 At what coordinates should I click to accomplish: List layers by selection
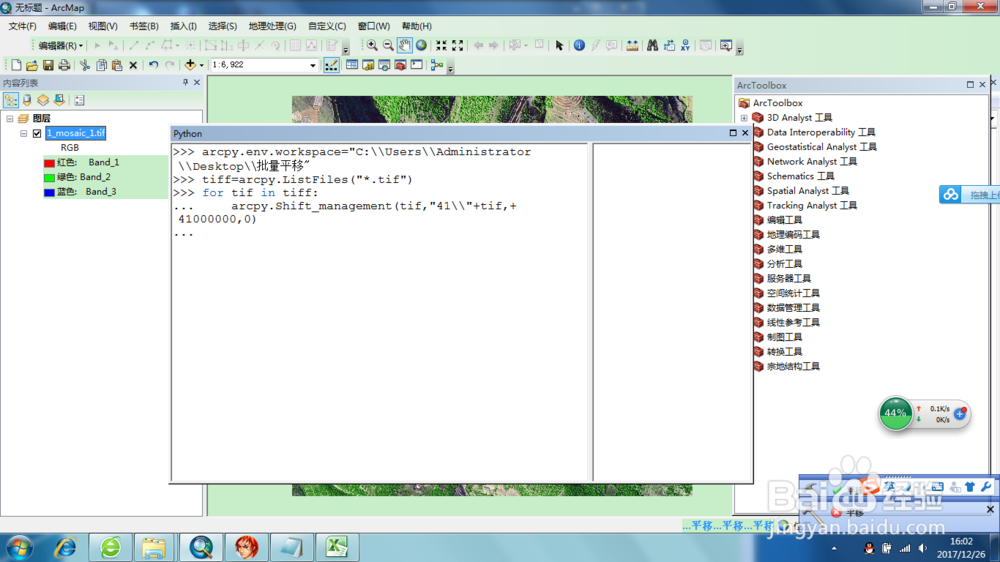(x=59, y=100)
